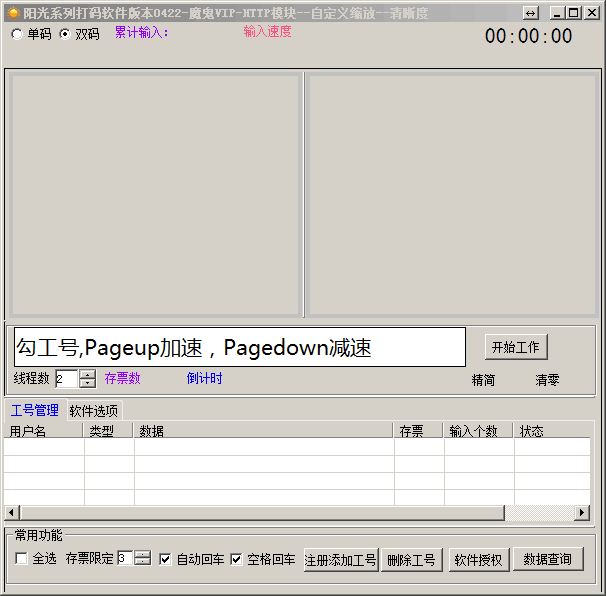Image resolution: width=606 pixels, height=596 pixels.
Task: Click the scrollbar right arrow of the table
Action: click(582, 513)
